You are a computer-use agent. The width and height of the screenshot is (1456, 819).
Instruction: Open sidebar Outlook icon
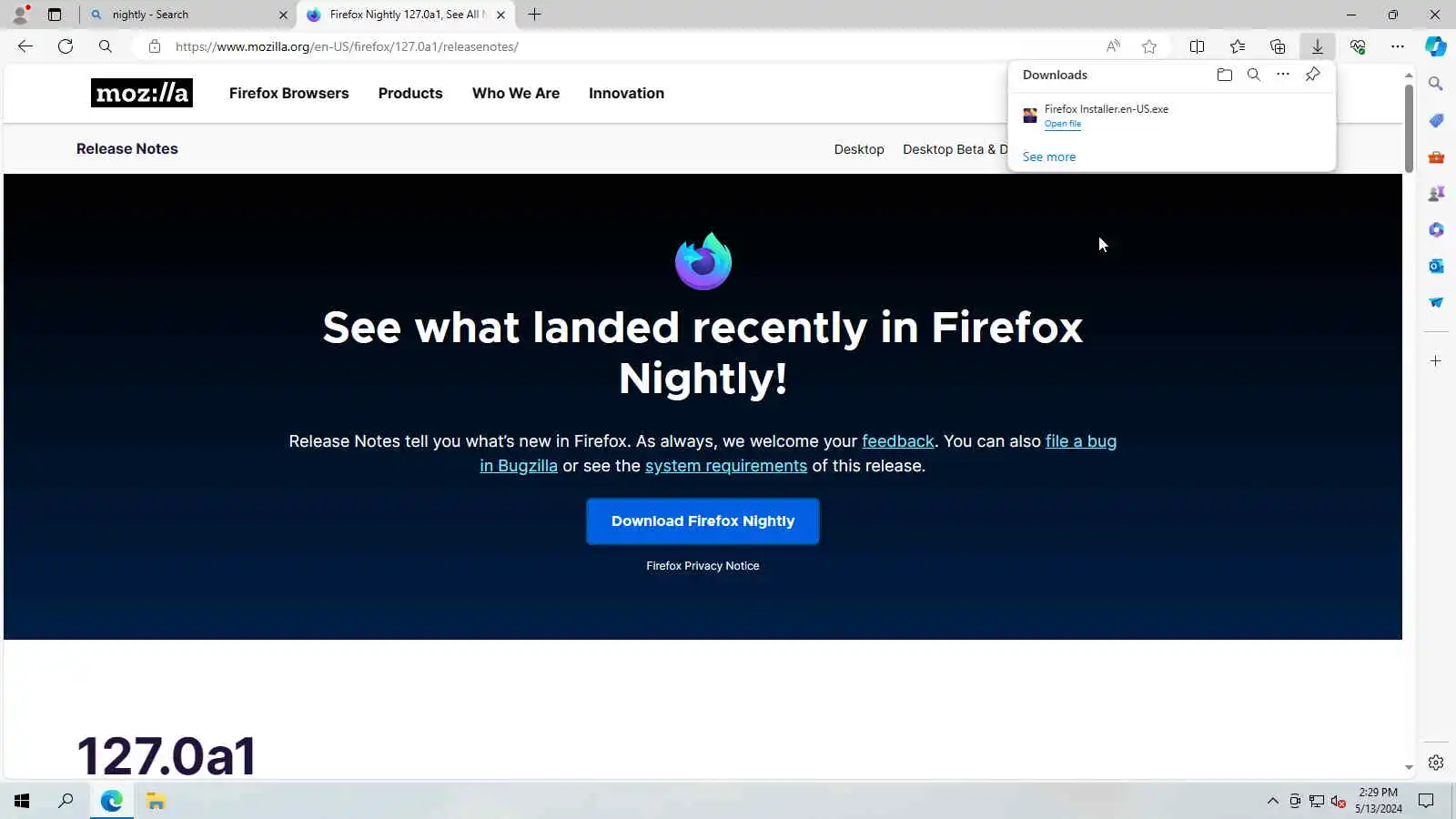pos(1436,266)
